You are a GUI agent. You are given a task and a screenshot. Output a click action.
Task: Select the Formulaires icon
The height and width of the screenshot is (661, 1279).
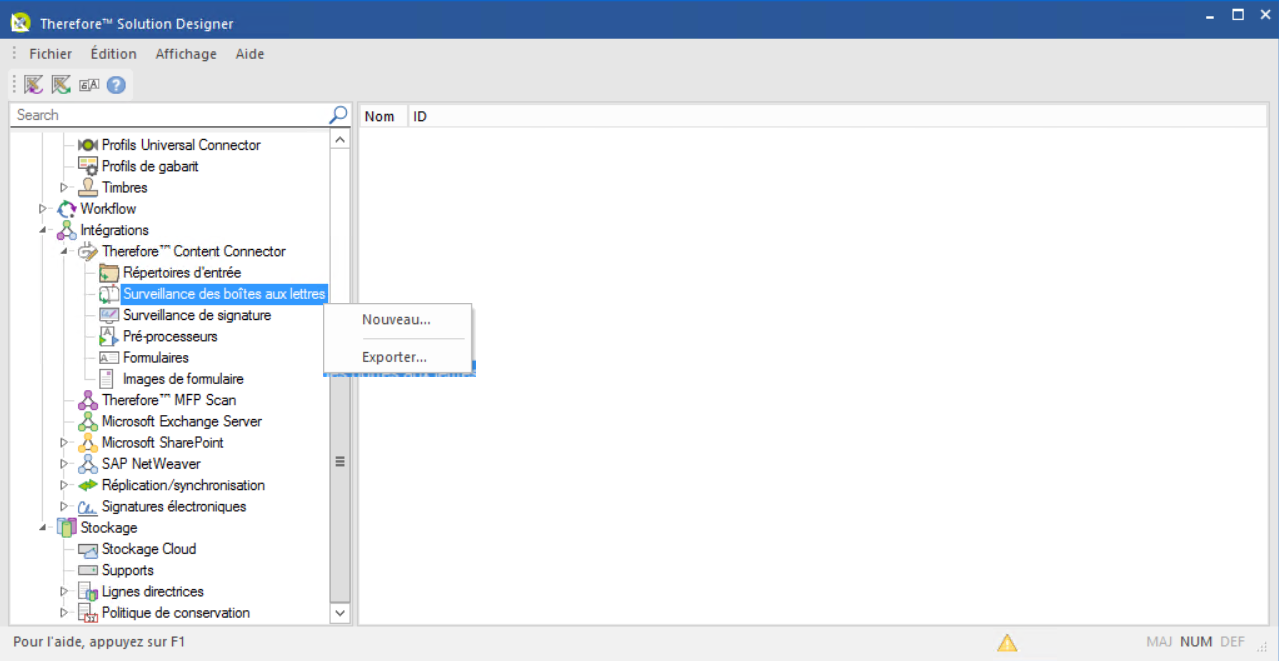(109, 358)
